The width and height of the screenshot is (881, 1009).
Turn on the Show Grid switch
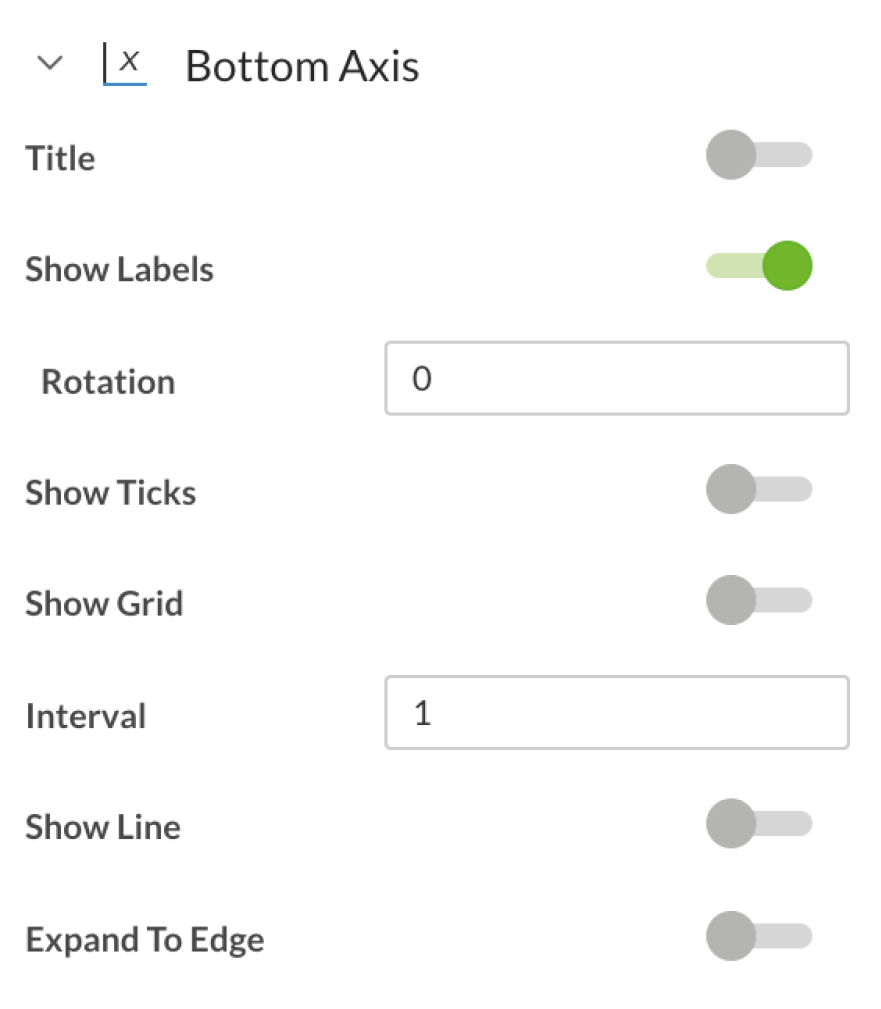[759, 600]
